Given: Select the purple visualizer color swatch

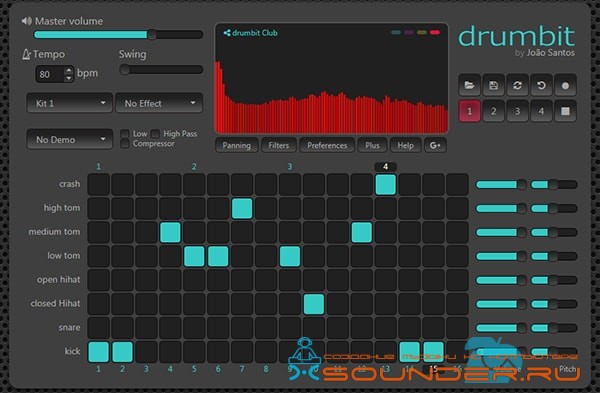Looking at the screenshot, I should click(409, 33).
